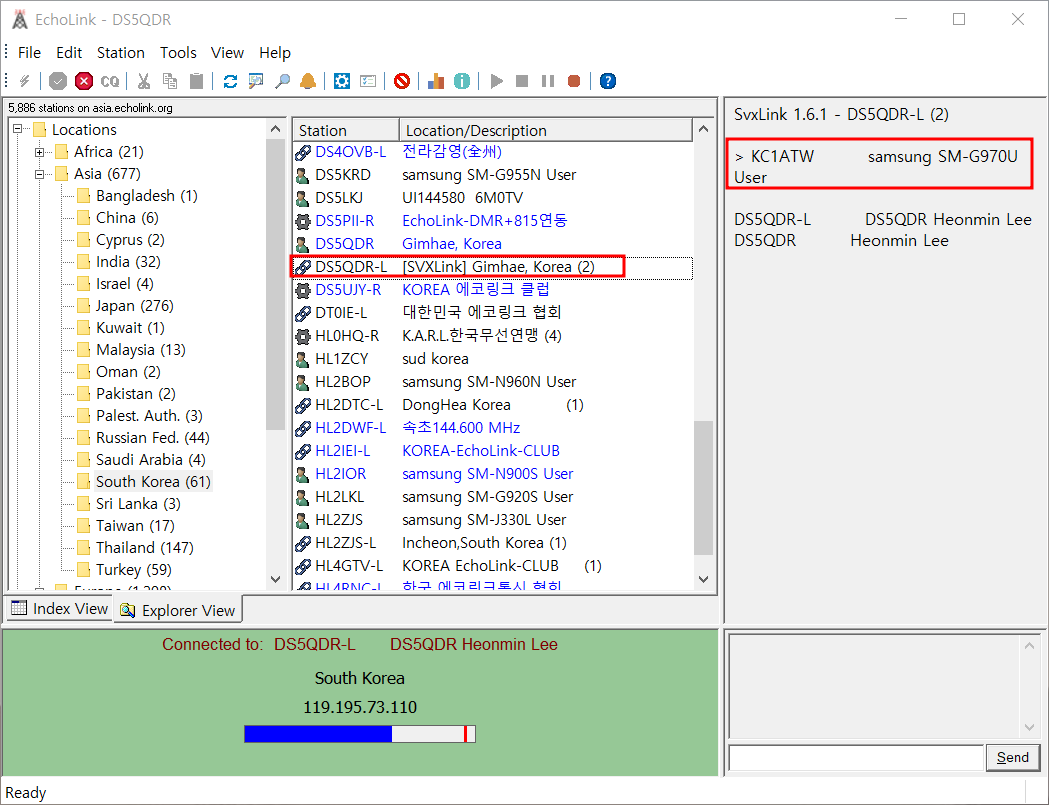Sort by the Station column header
1049x805 pixels.
click(x=346, y=130)
